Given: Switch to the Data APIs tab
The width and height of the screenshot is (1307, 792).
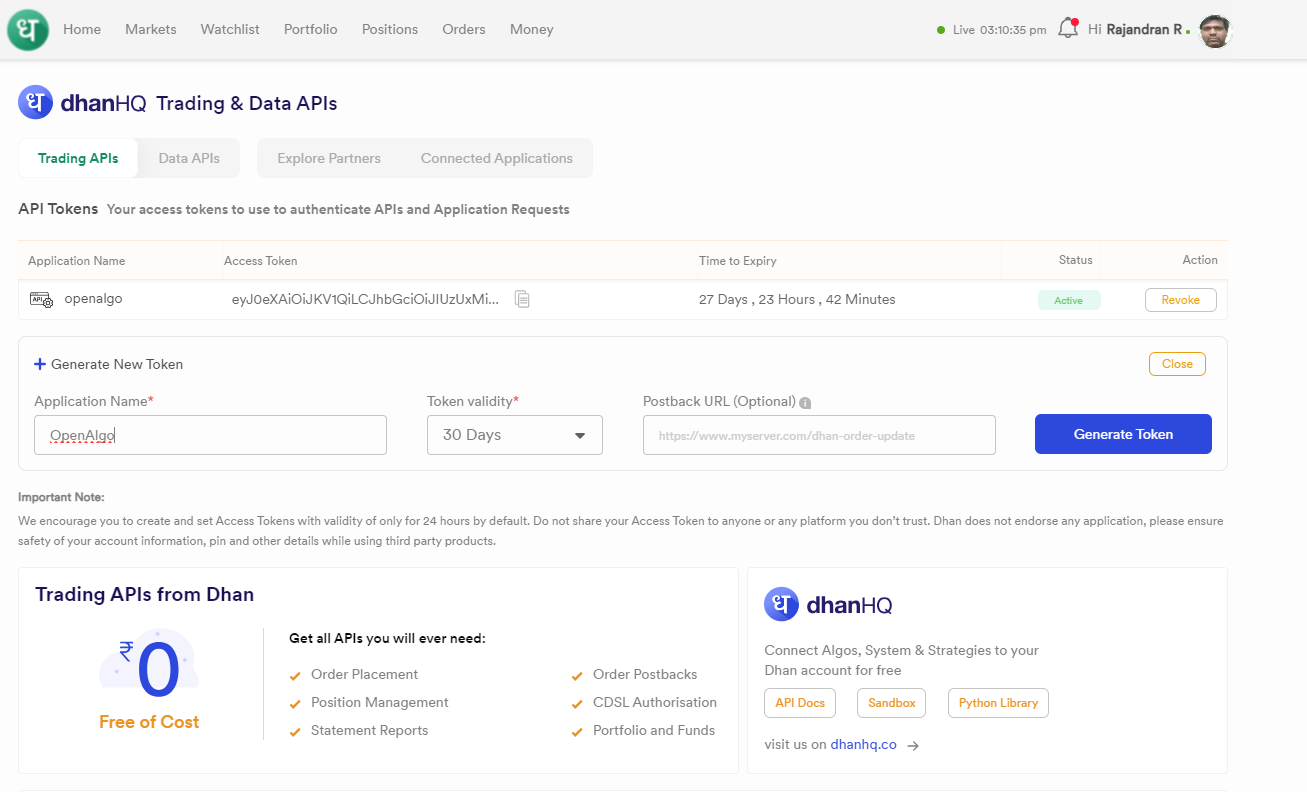Looking at the screenshot, I should (189, 158).
